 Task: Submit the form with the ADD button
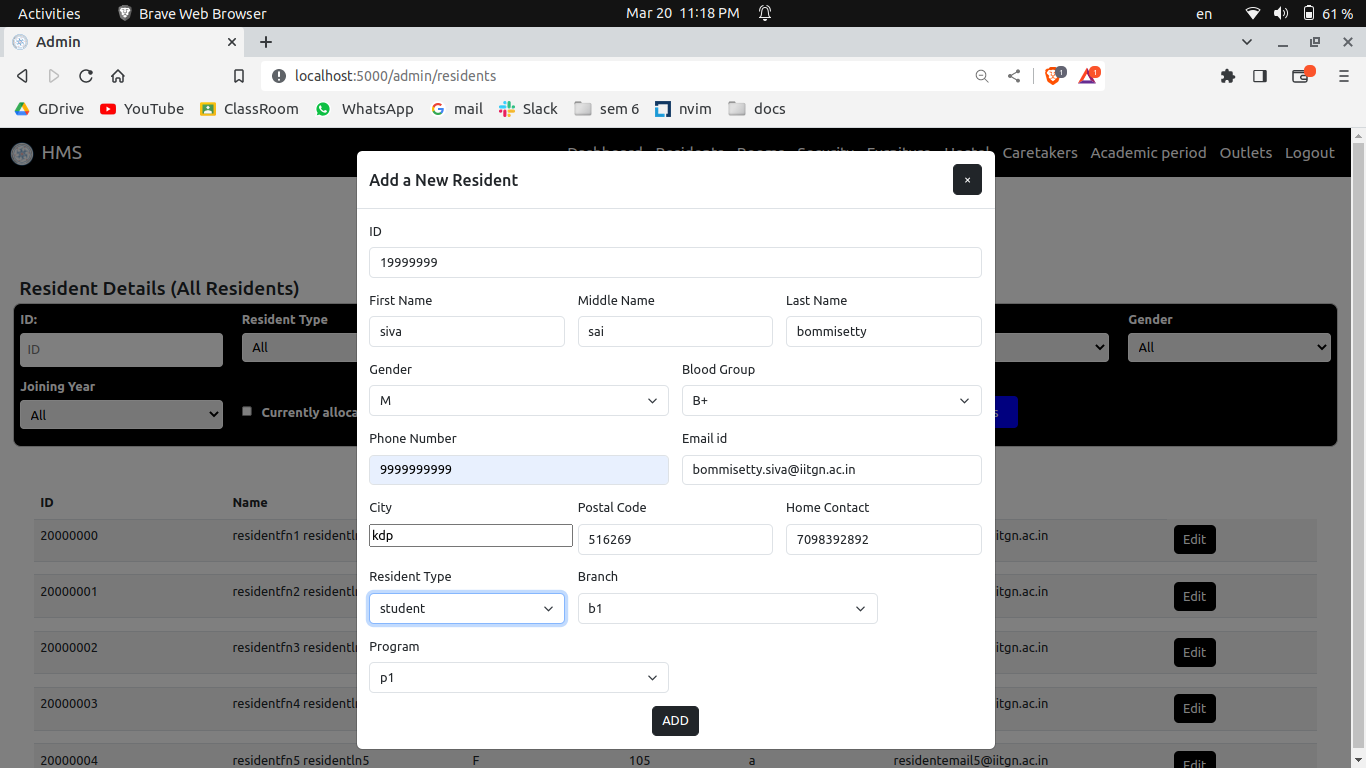tap(675, 720)
